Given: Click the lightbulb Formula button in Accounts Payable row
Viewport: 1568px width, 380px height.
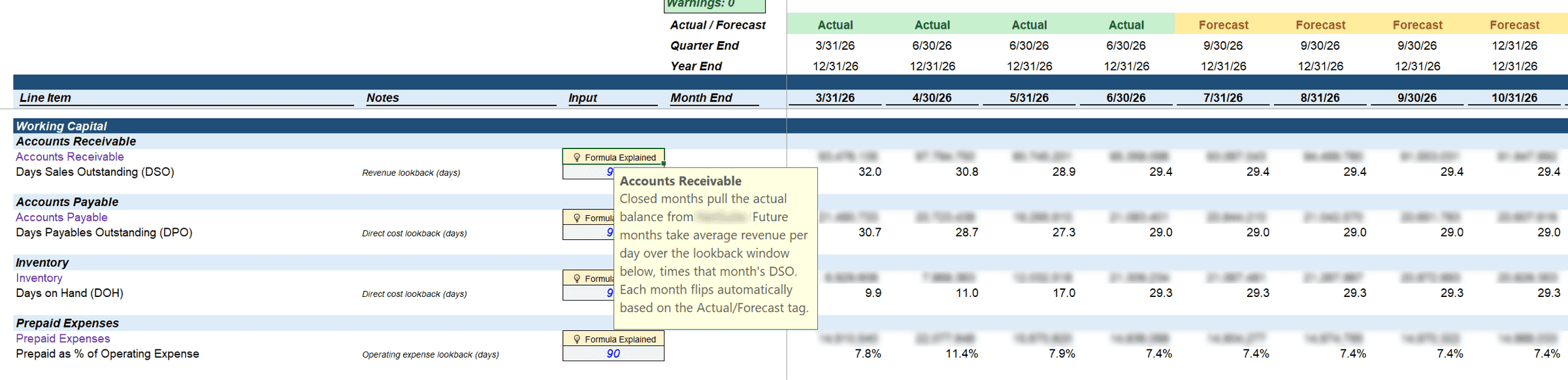Looking at the screenshot, I should click(x=589, y=218).
